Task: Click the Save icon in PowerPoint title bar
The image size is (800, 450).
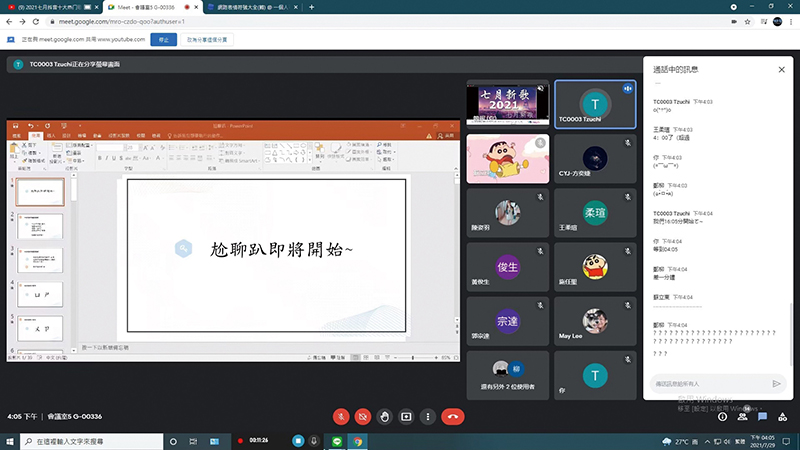Action: (x=16, y=126)
